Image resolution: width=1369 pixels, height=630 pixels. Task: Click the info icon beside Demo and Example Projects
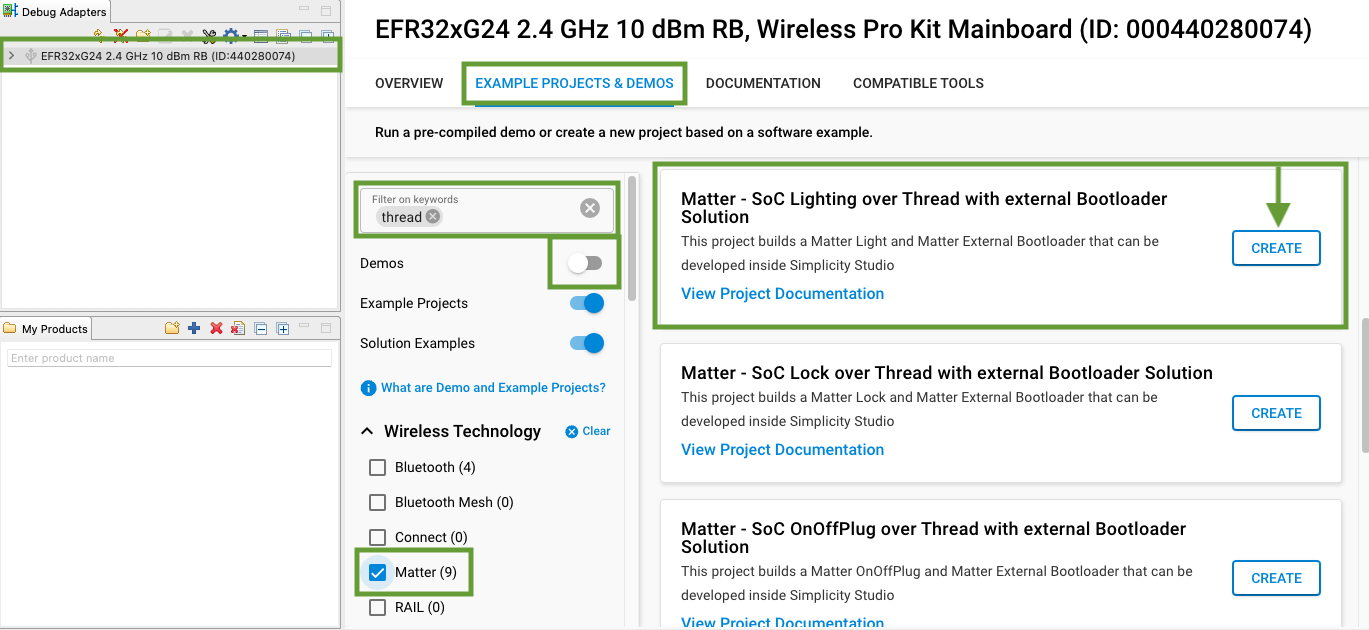coord(368,388)
